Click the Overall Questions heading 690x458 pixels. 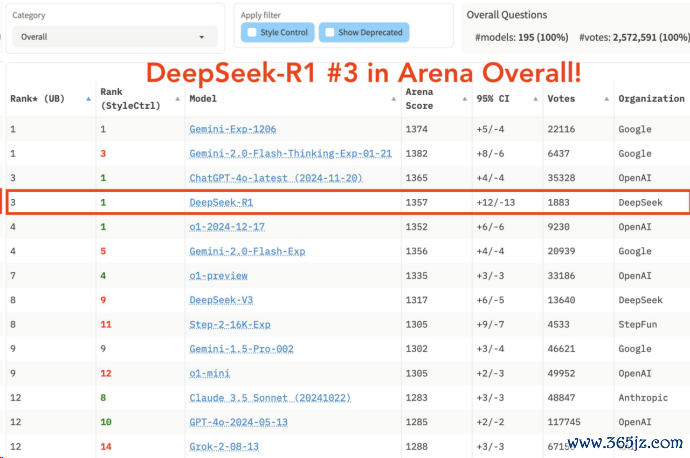[507, 15]
